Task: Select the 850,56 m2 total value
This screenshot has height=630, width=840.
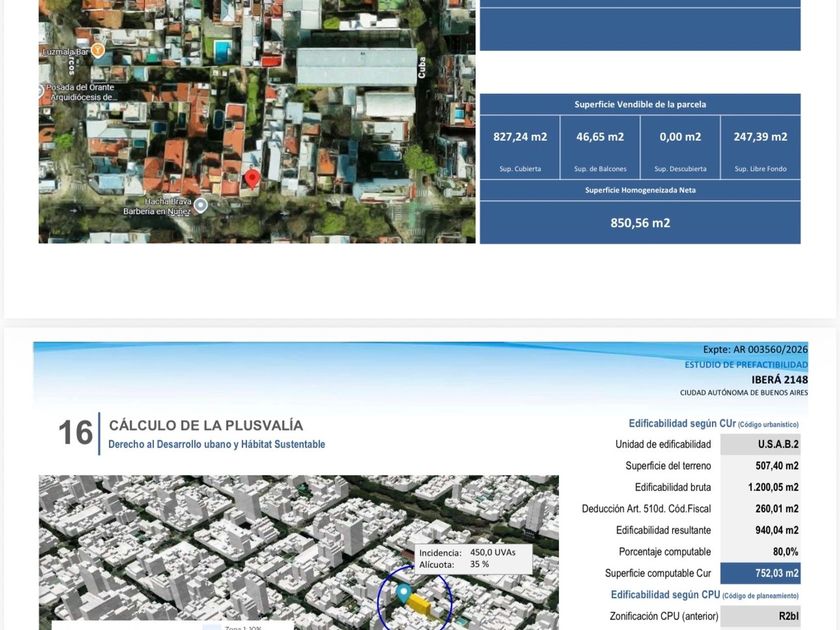Action: pyautogui.click(x=640, y=223)
